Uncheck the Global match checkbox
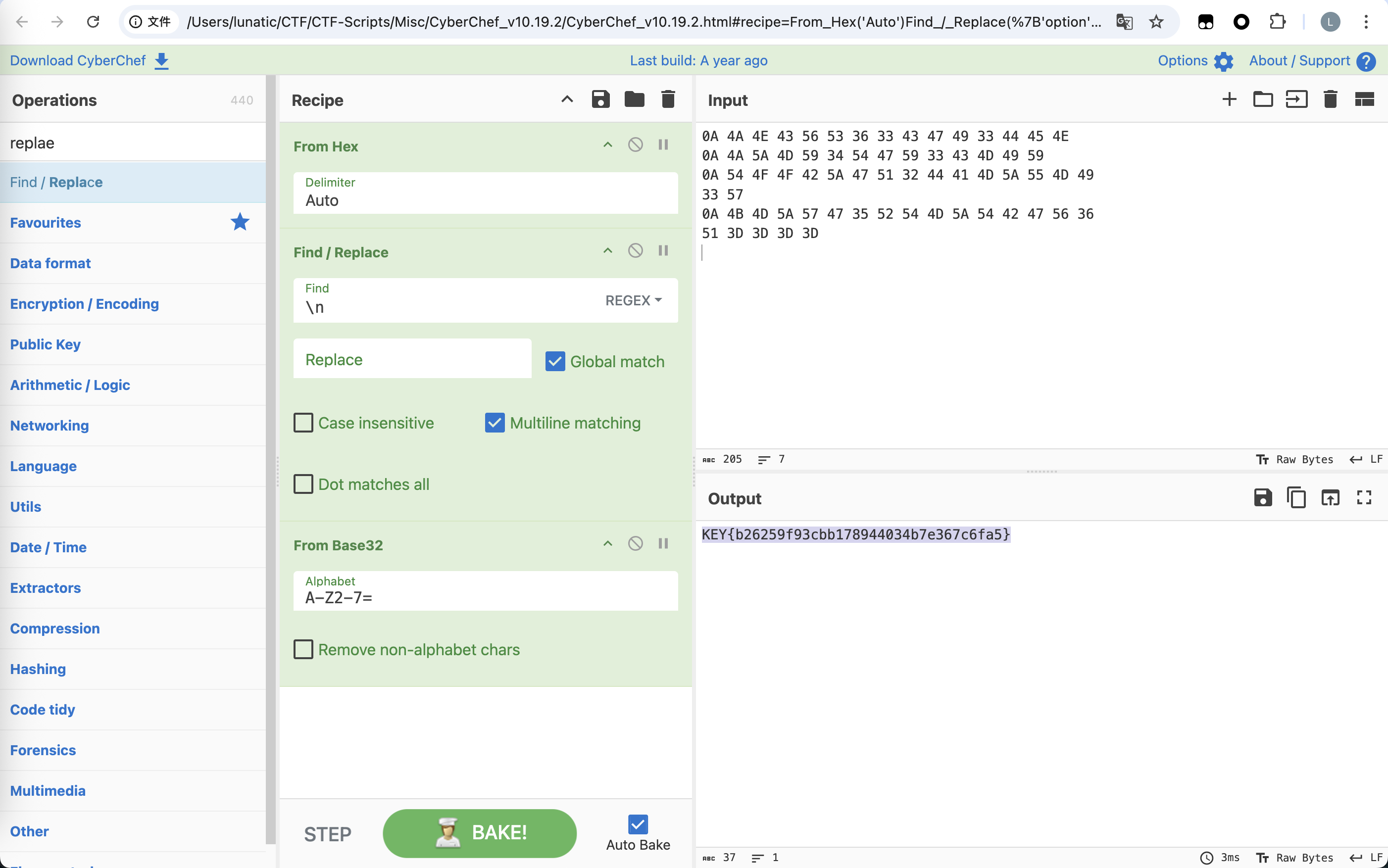The width and height of the screenshot is (1388, 868). [x=555, y=362]
